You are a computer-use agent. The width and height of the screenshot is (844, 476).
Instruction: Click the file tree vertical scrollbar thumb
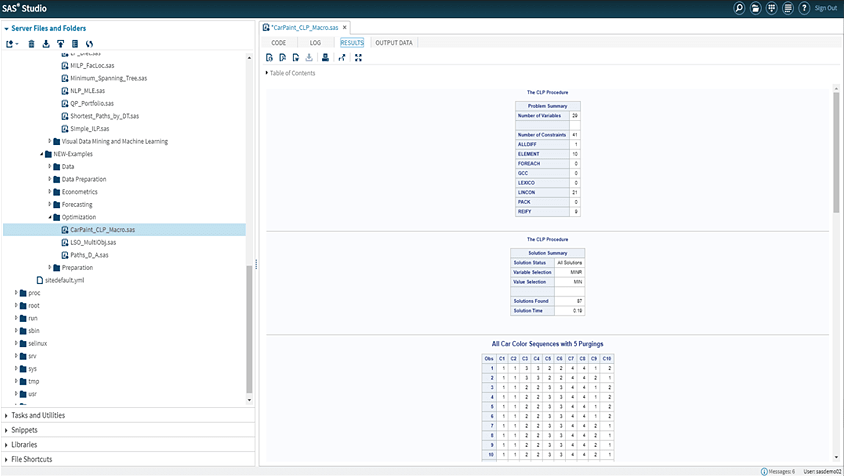point(249,329)
